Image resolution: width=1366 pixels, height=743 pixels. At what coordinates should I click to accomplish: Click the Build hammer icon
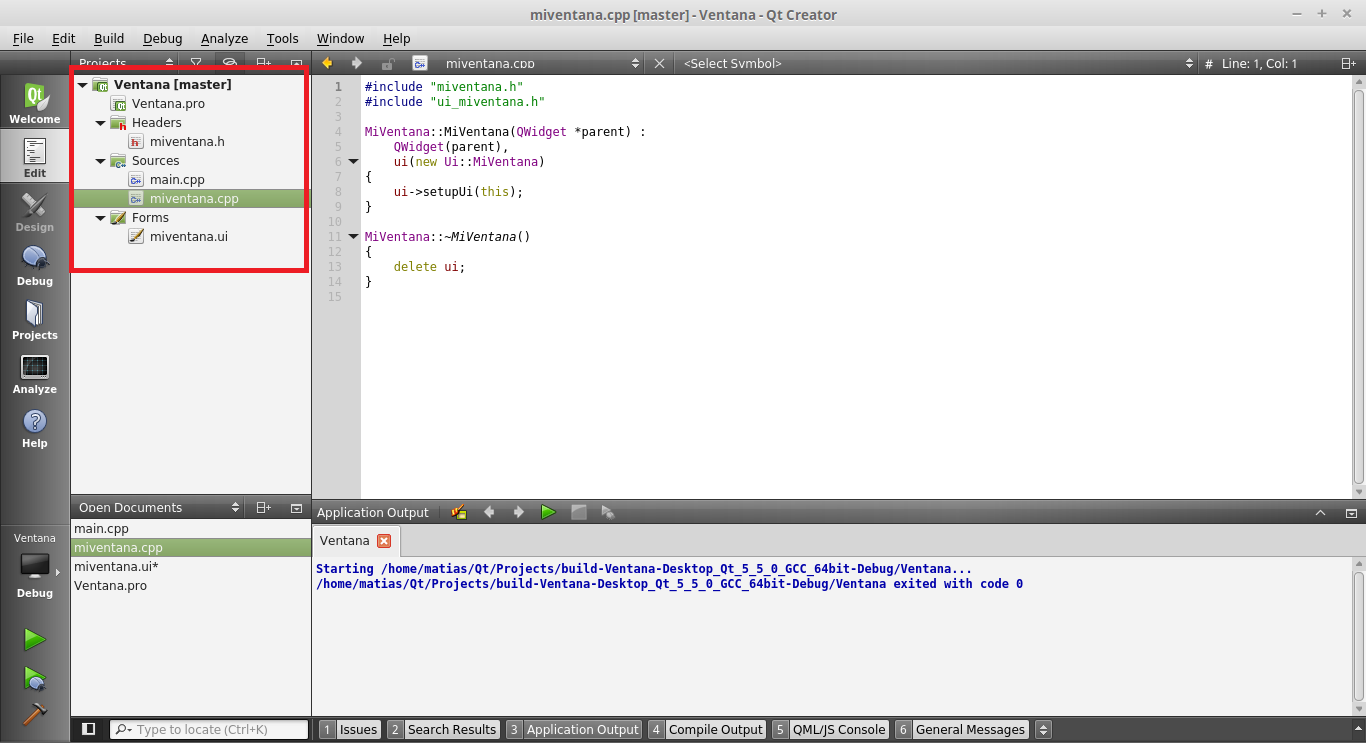pyautogui.click(x=35, y=714)
